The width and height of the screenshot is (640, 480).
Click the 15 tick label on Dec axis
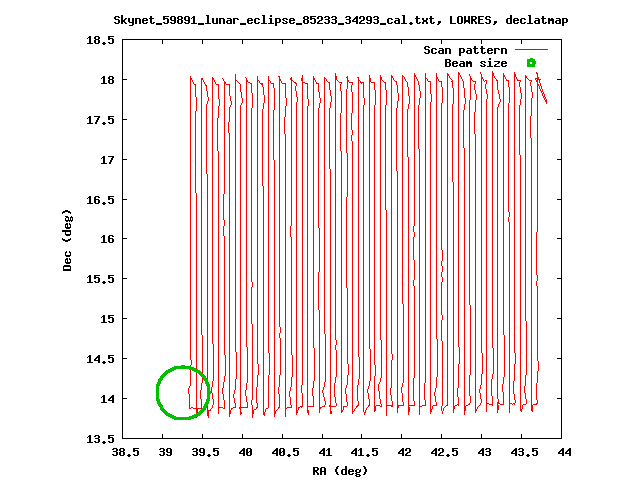(107, 319)
